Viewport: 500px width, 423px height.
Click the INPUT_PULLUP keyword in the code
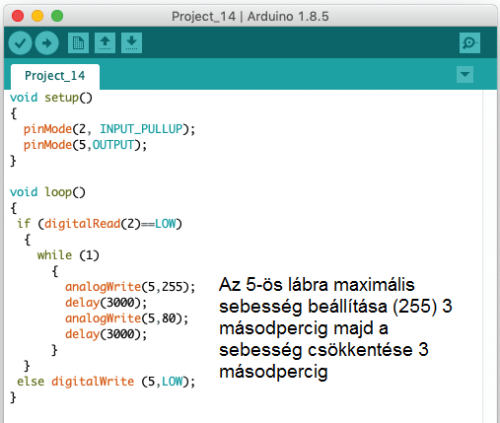[x=141, y=129]
